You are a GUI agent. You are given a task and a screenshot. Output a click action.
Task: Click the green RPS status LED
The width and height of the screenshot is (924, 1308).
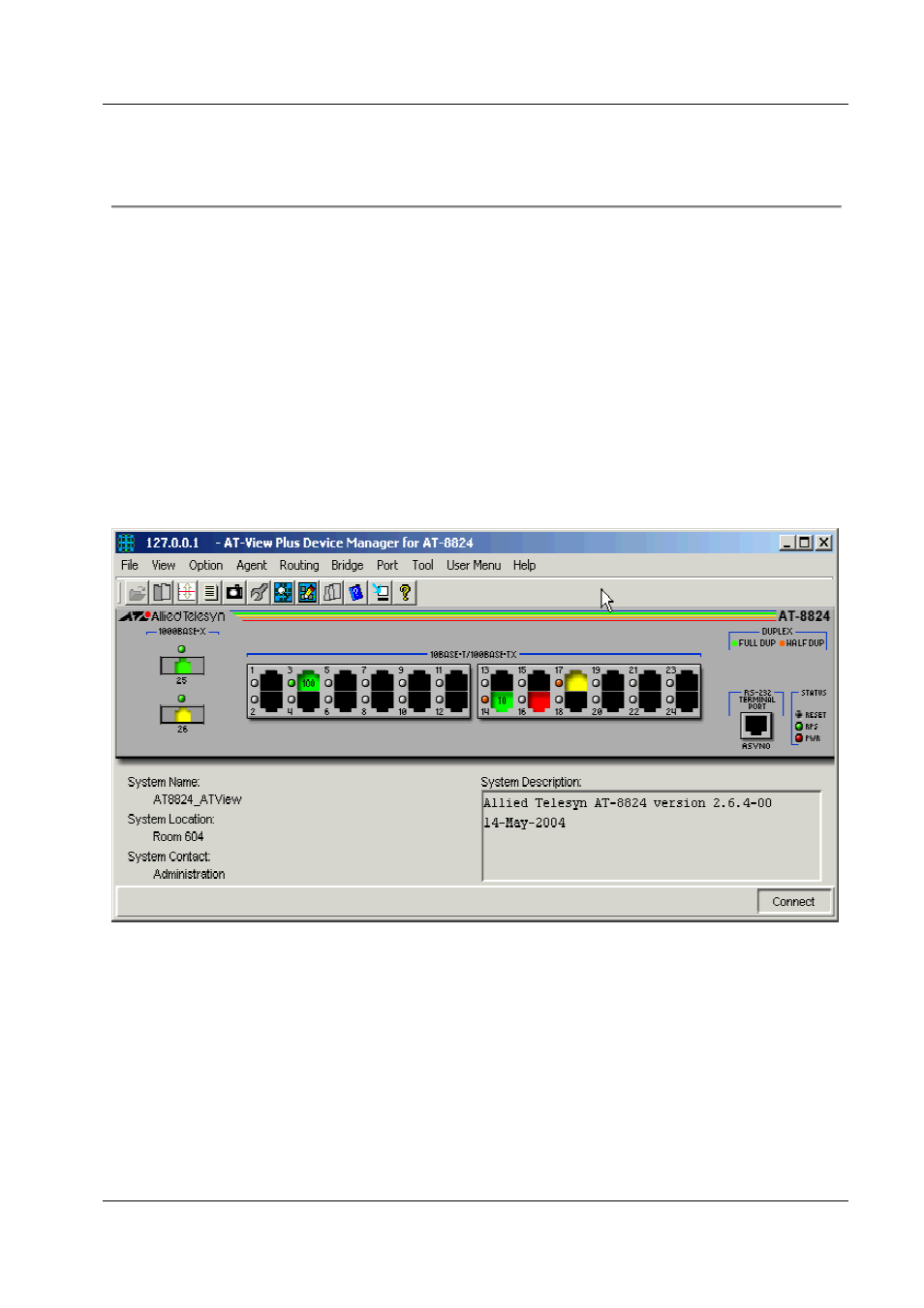point(799,727)
